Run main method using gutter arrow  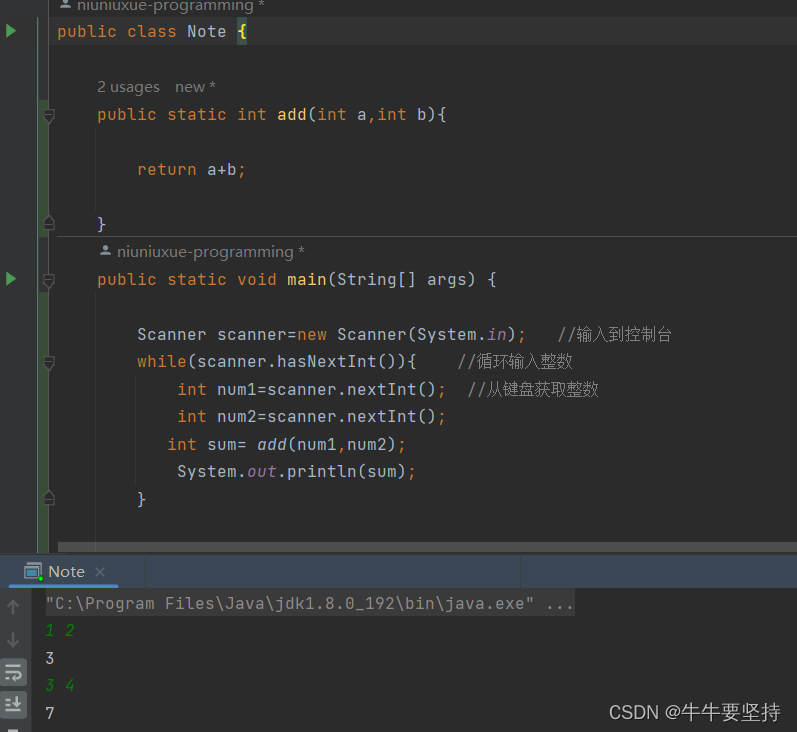pos(11,279)
